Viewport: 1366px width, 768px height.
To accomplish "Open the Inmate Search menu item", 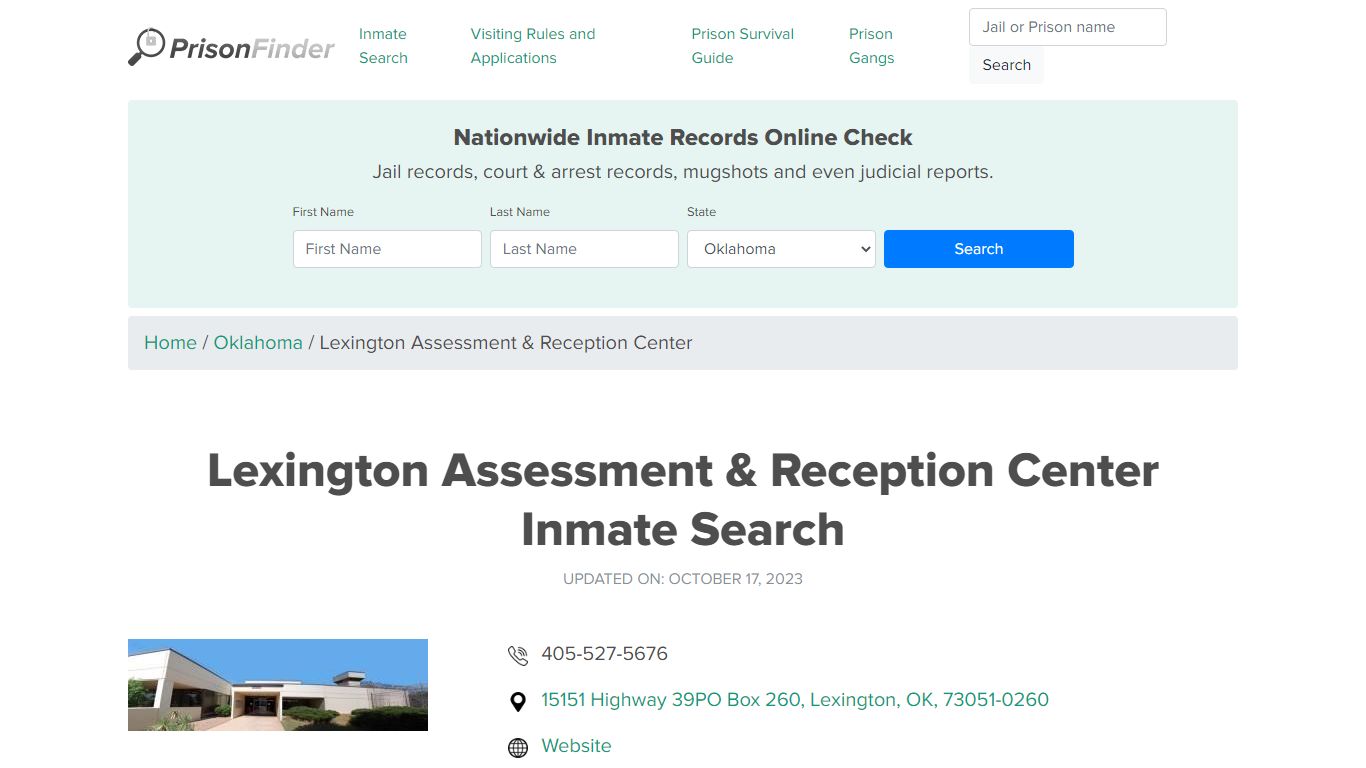I will [x=384, y=46].
